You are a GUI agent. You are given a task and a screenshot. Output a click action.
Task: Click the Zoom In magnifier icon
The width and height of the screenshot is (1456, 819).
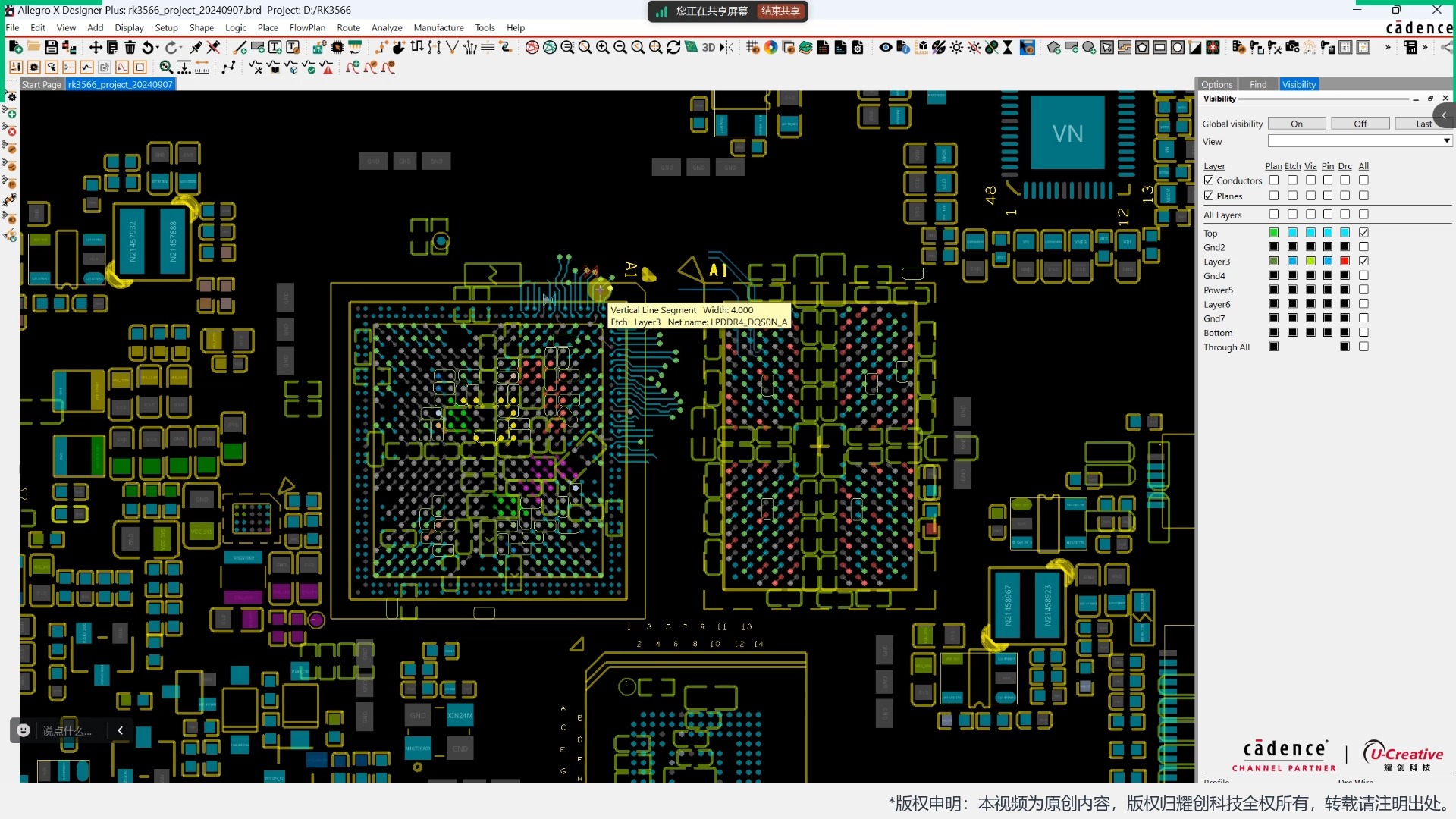click(602, 47)
